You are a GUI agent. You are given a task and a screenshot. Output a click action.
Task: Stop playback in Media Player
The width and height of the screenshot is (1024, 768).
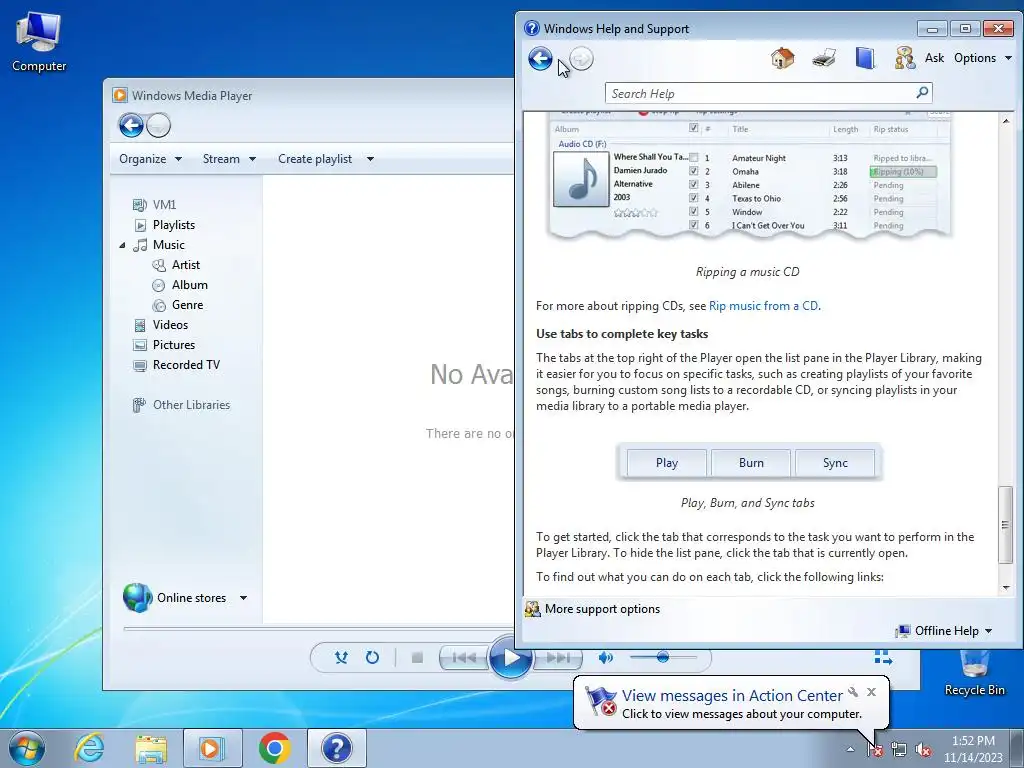pos(417,658)
